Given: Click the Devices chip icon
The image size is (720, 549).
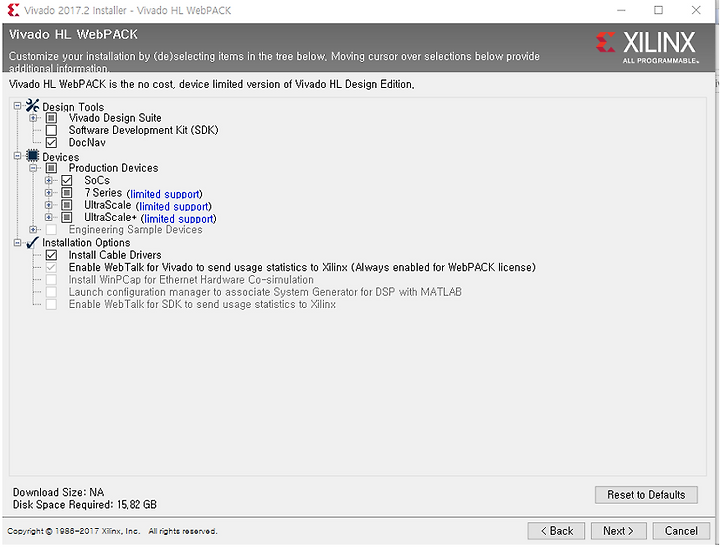Looking at the screenshot, I should (32, 156).
